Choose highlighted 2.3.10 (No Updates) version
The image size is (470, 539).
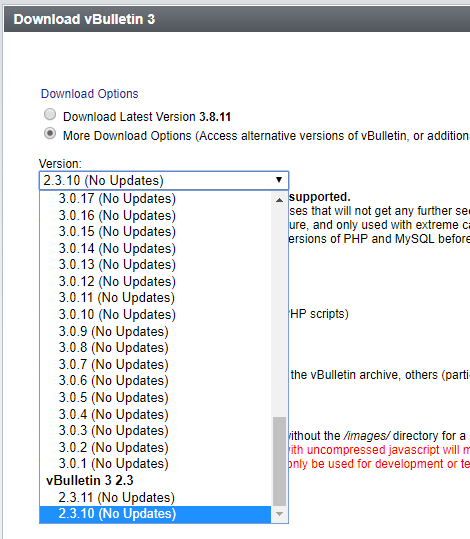pos(155,514)
